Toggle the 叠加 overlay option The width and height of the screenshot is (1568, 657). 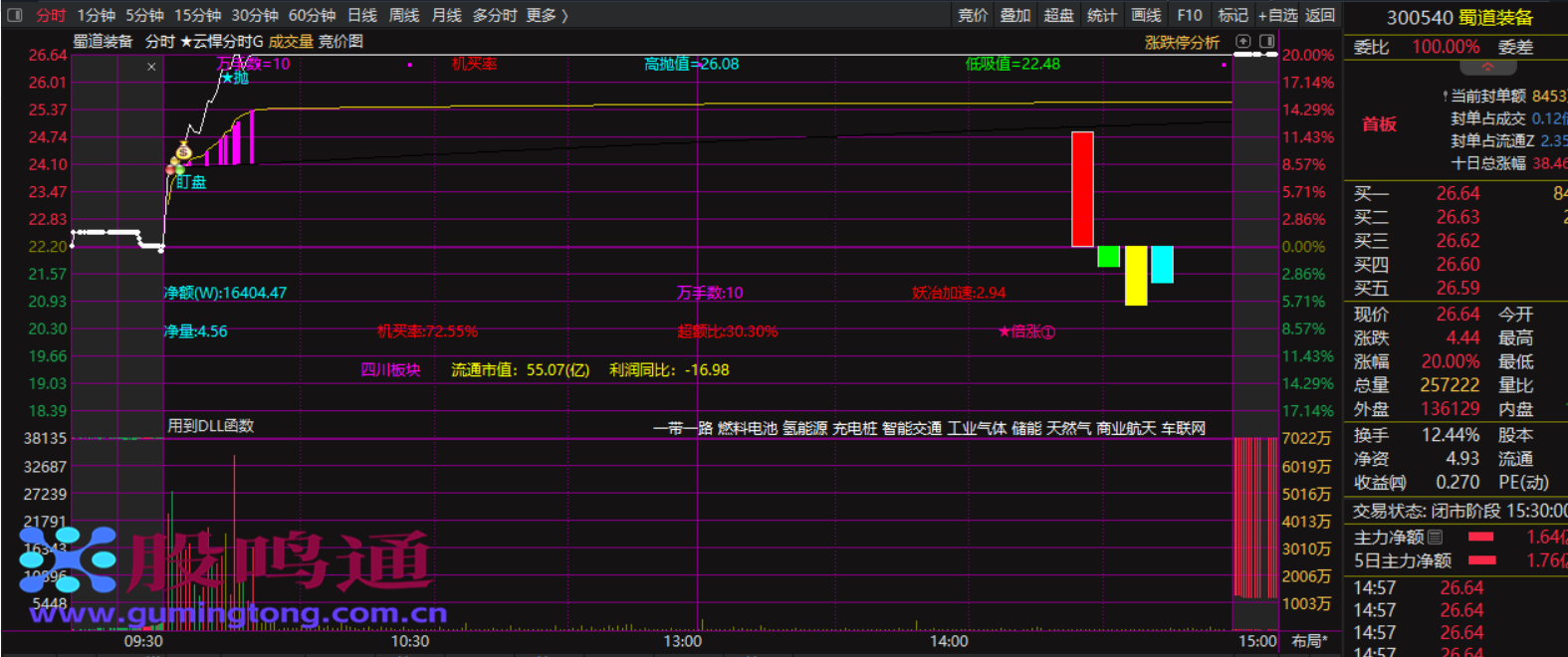click(1015, 15)
